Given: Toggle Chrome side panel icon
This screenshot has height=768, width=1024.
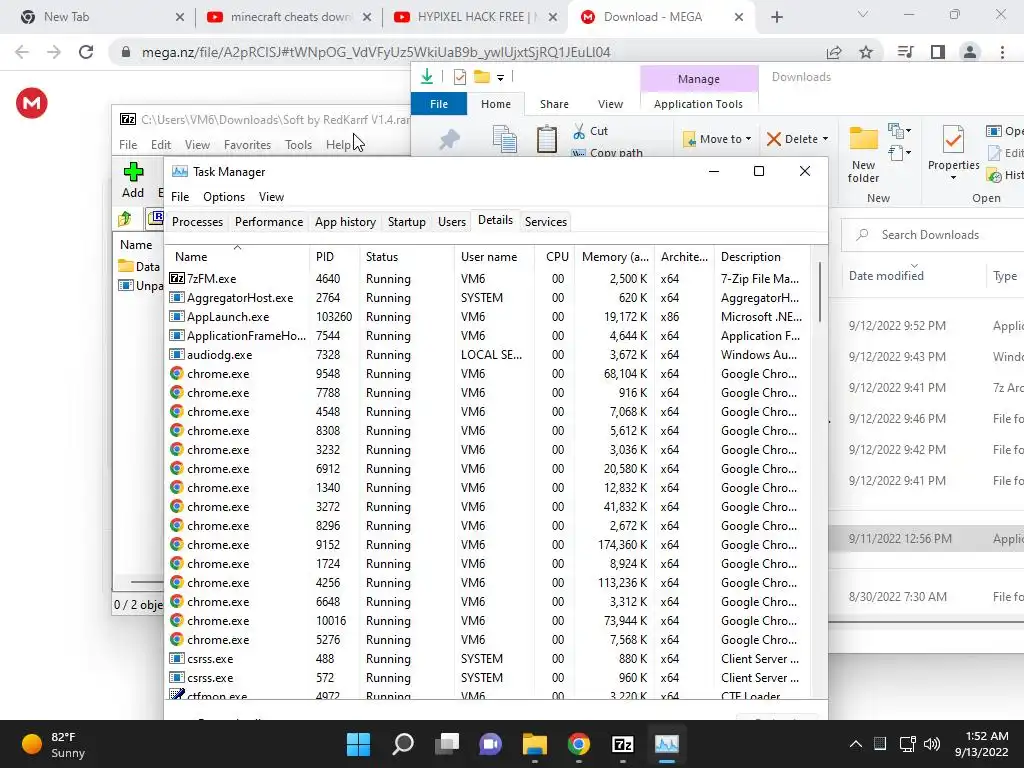Looking at the screenshot, I should [938, 52].
